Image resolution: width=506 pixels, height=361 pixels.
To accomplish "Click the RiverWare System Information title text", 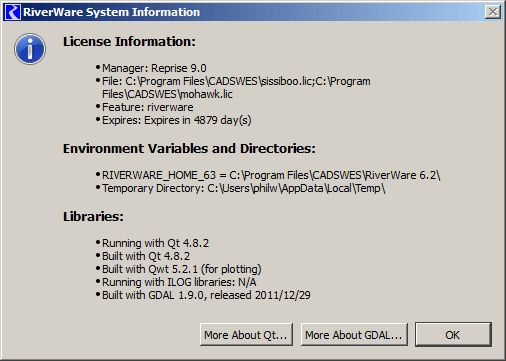I will pyautogui.click(x=112, y=12).
